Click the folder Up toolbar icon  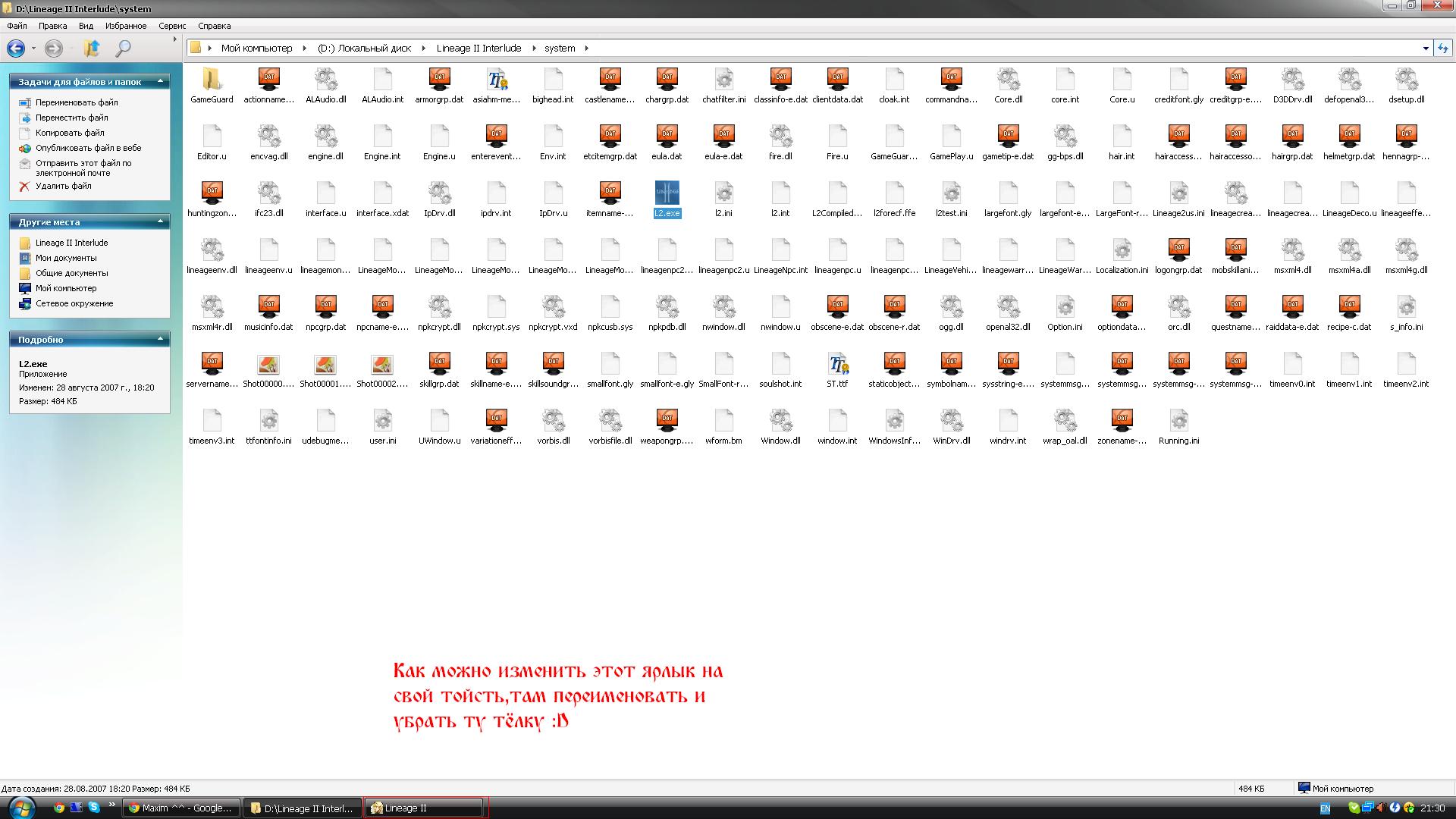91,49
